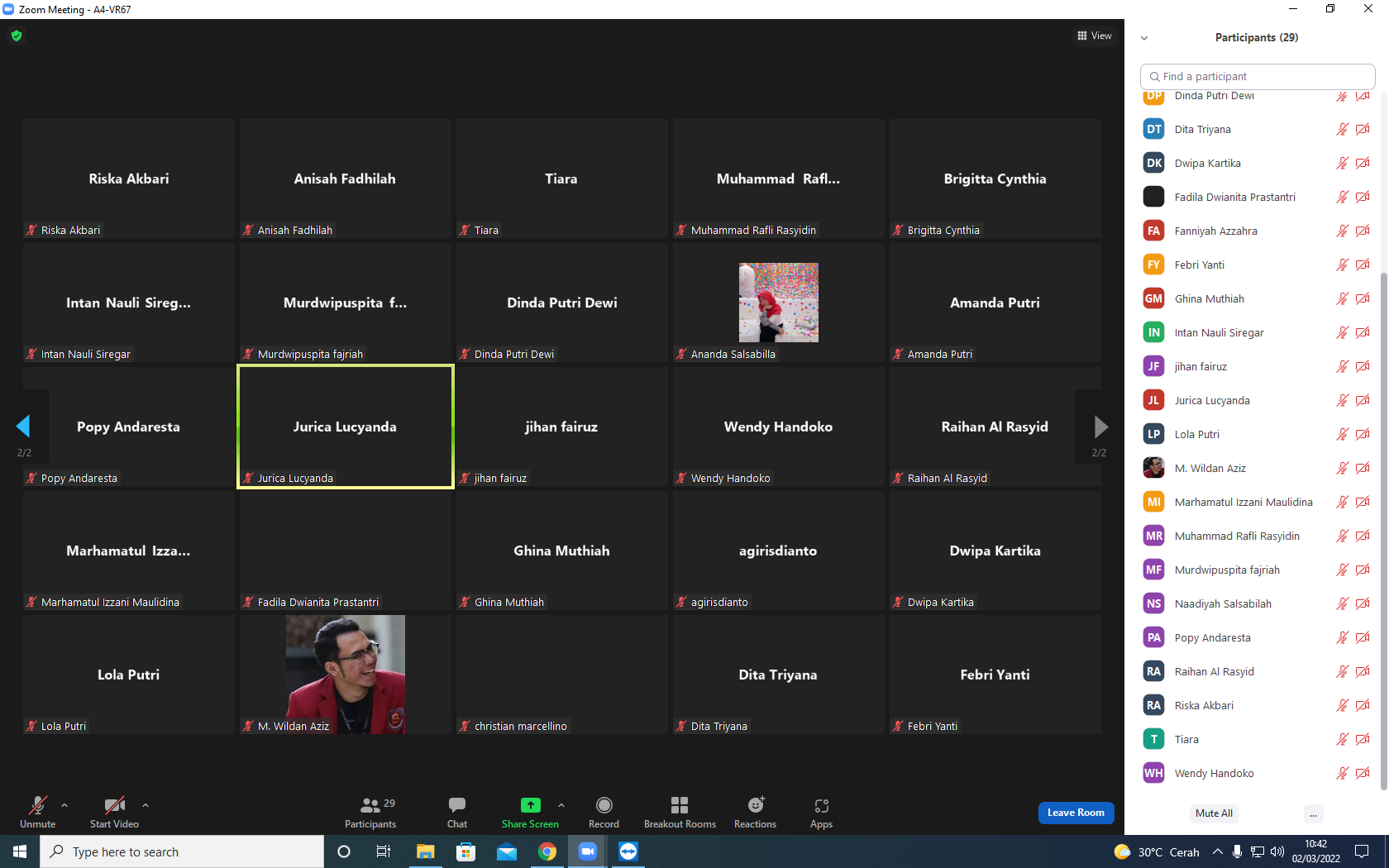Click the Unmute microphone icon
This screenshot has width=1389, height=868.
click(37, 805)
